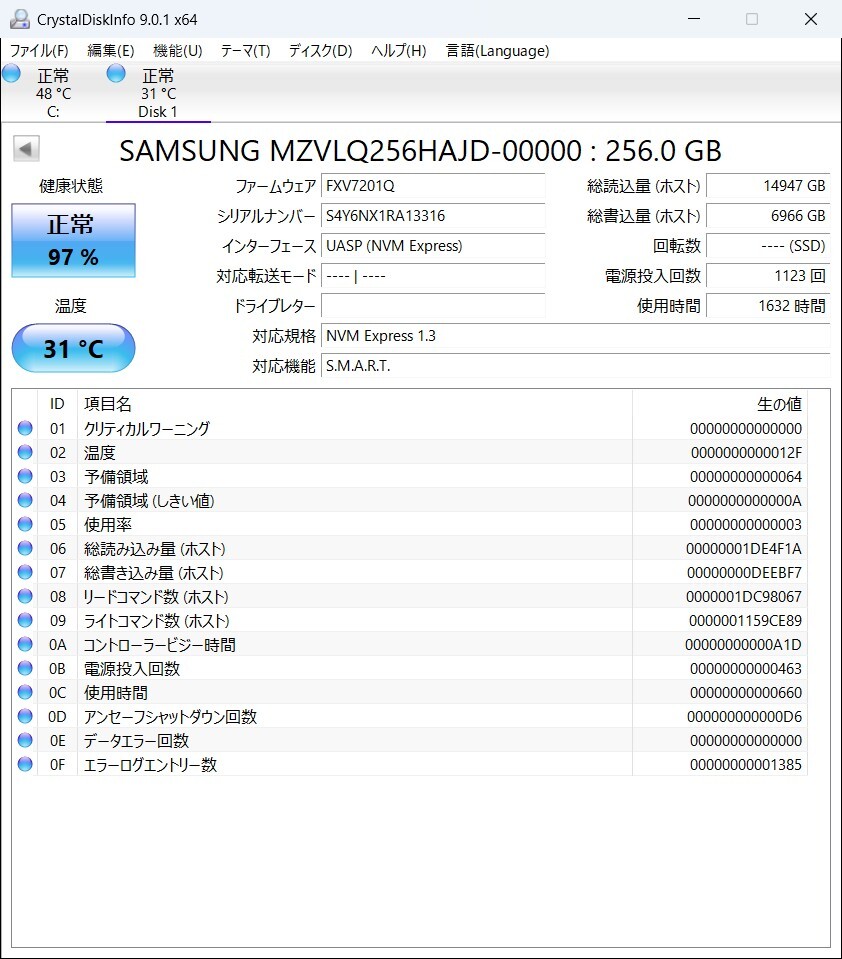Click the CrystalDiskInfo title bar icon
Viewport: 842px width, 959px height.
(x=18, y=18)
